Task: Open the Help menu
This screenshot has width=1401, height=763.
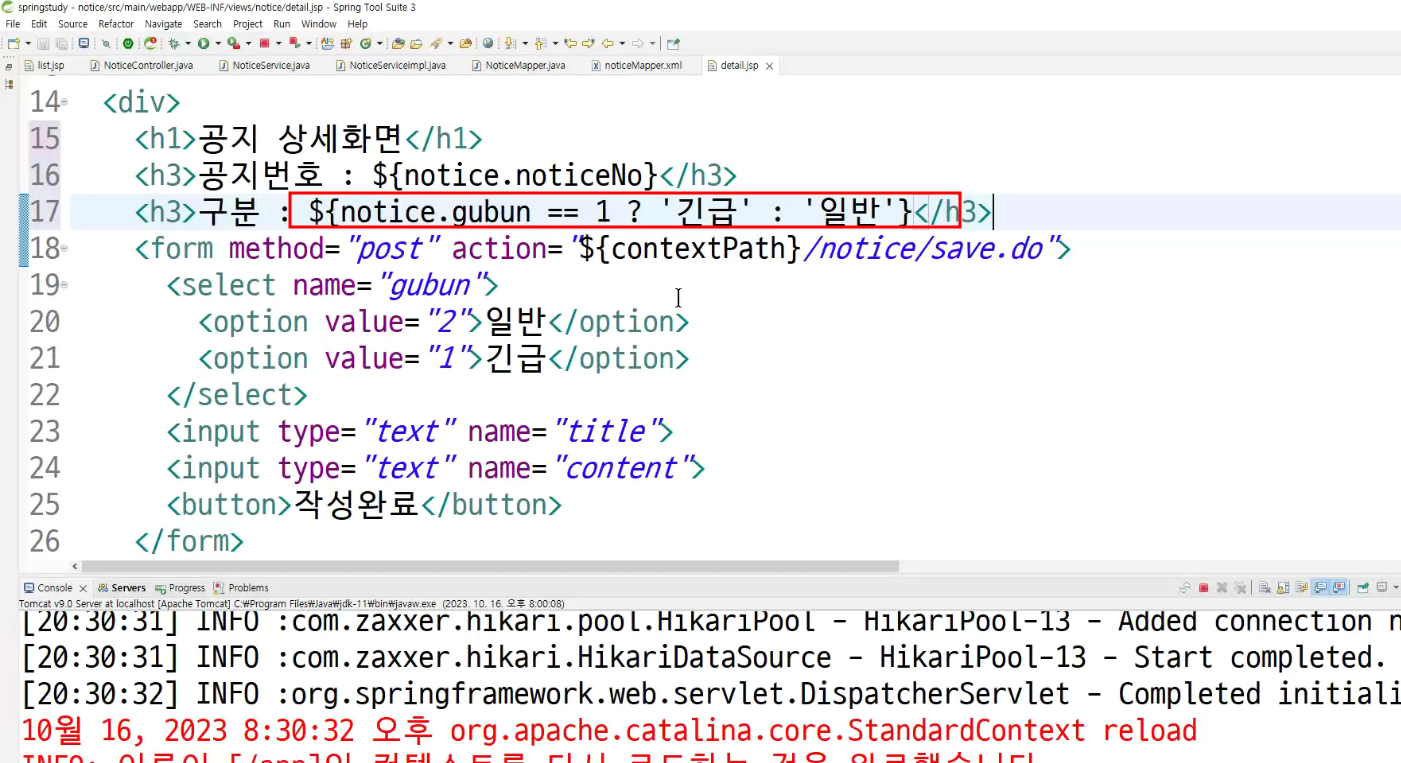Action: tap(358, 24)
